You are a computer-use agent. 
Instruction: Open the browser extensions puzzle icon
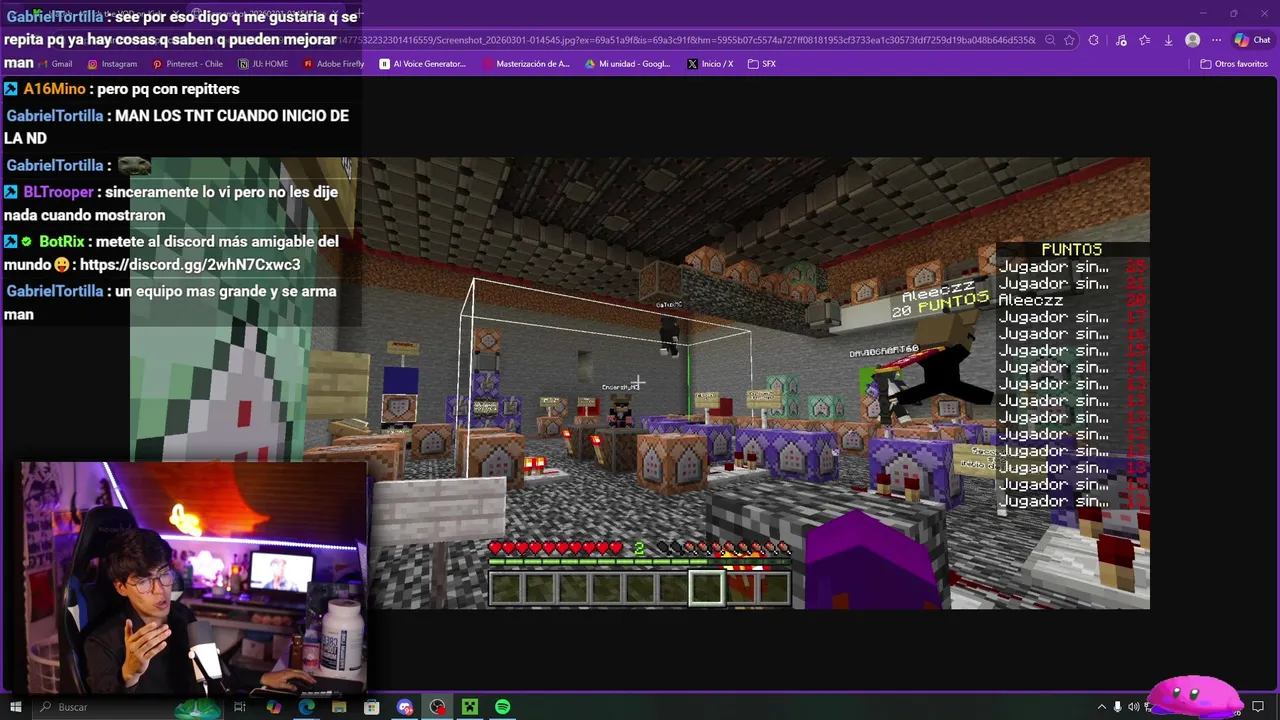point(1093,40)
